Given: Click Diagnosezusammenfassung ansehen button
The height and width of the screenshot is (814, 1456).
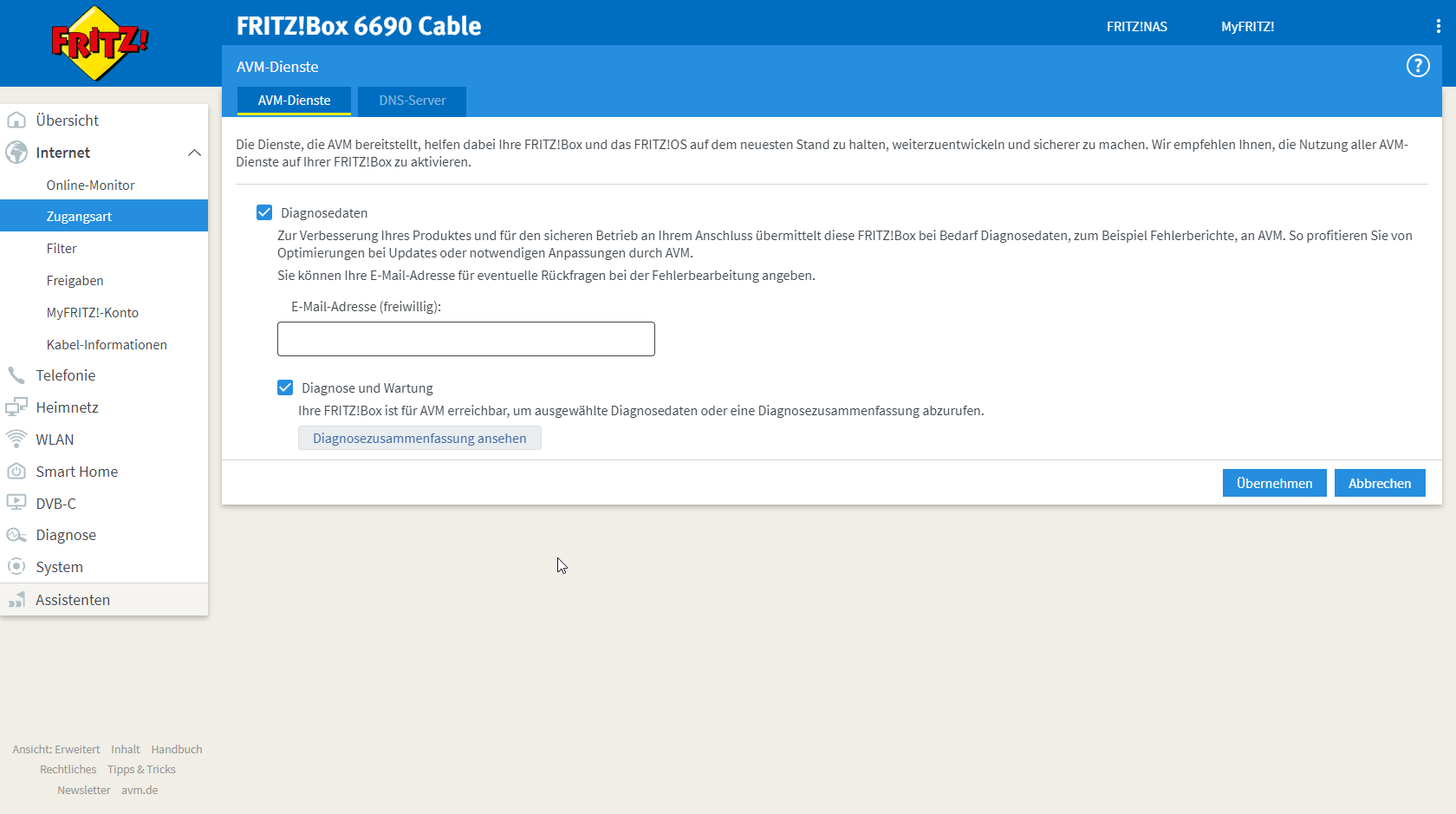Looking at the screenshot, I should pos(419,438).
